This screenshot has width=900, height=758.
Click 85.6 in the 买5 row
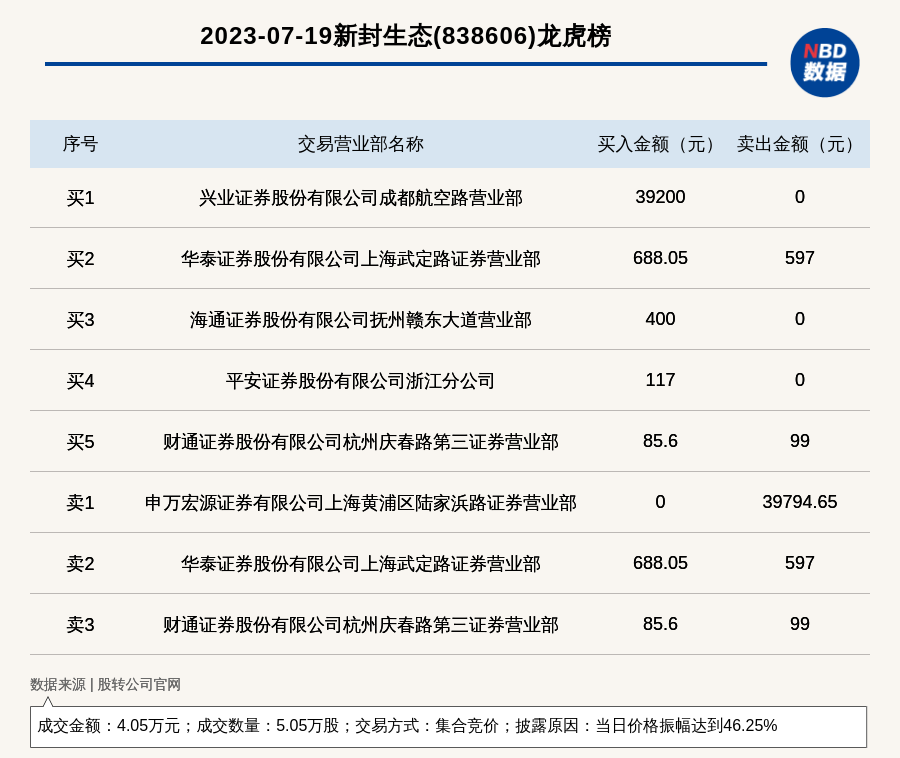click(x=660, y=441)
